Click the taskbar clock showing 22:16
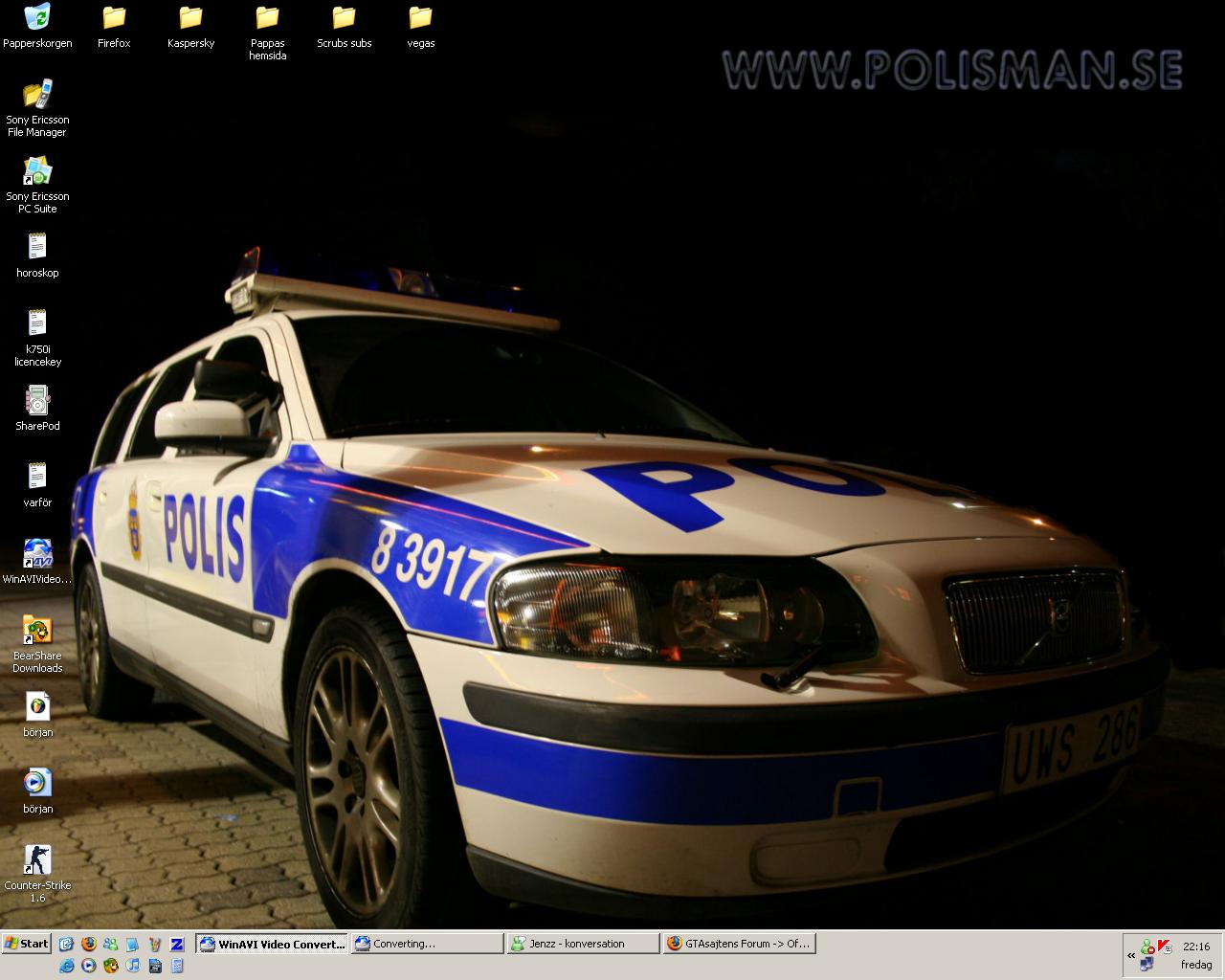This screenshot has width=1225, height=980. coord(1196,947)
